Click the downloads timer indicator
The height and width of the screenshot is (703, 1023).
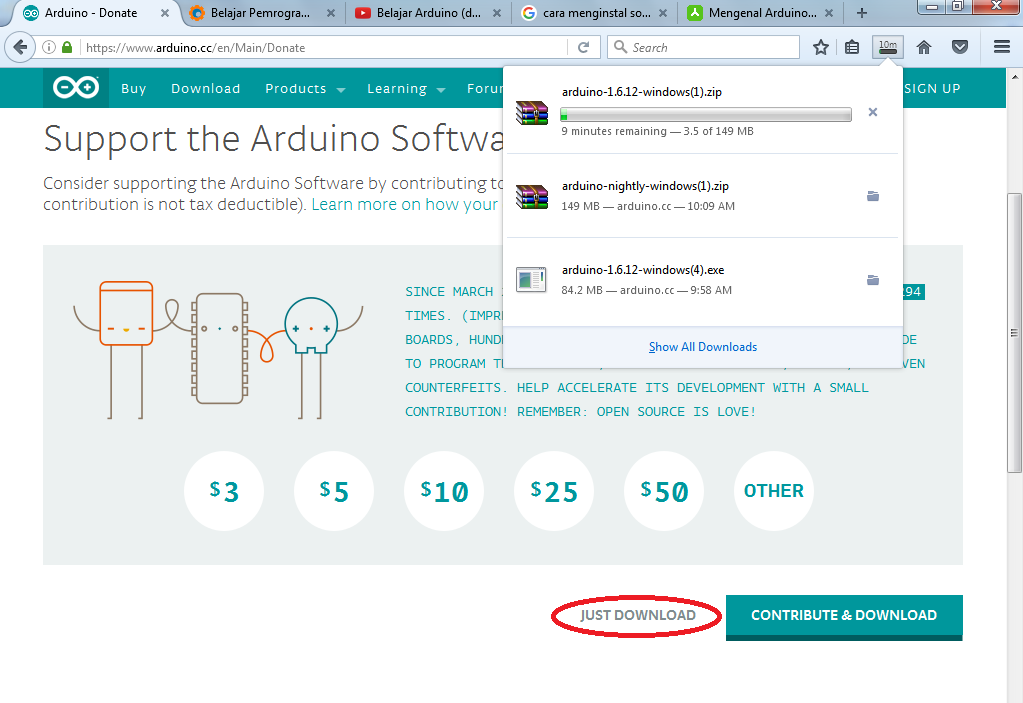(887, 47)
